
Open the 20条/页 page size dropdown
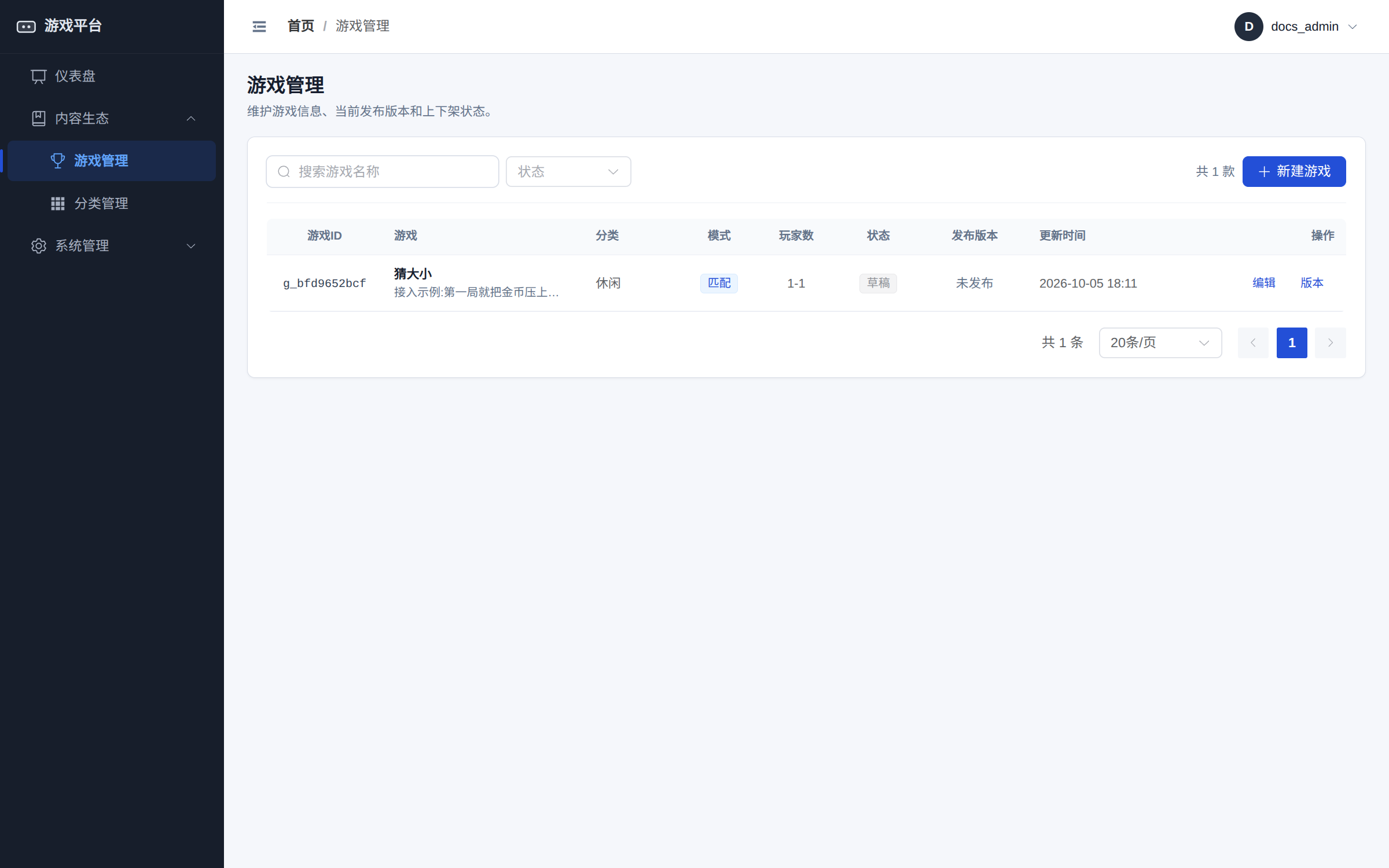coord(1160,343)
